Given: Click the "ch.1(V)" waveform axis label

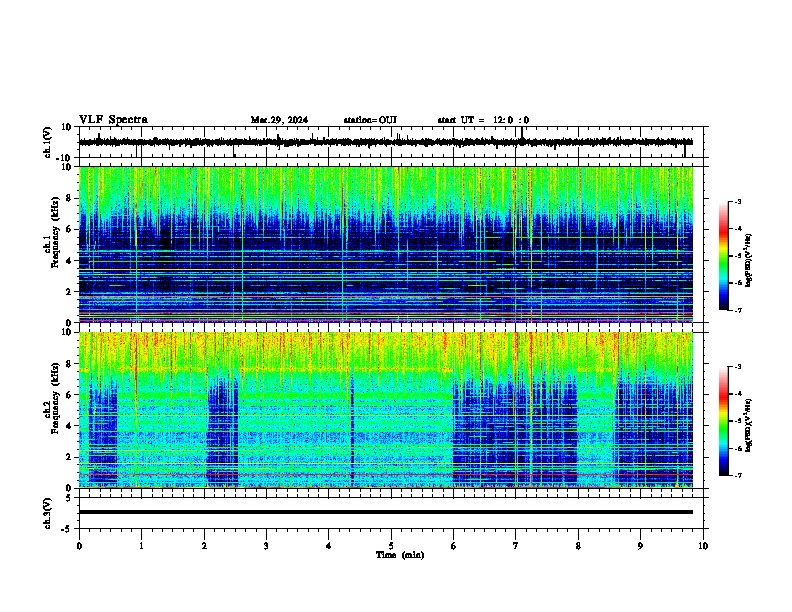Looking at the screenshot, I should click(48, 142).
